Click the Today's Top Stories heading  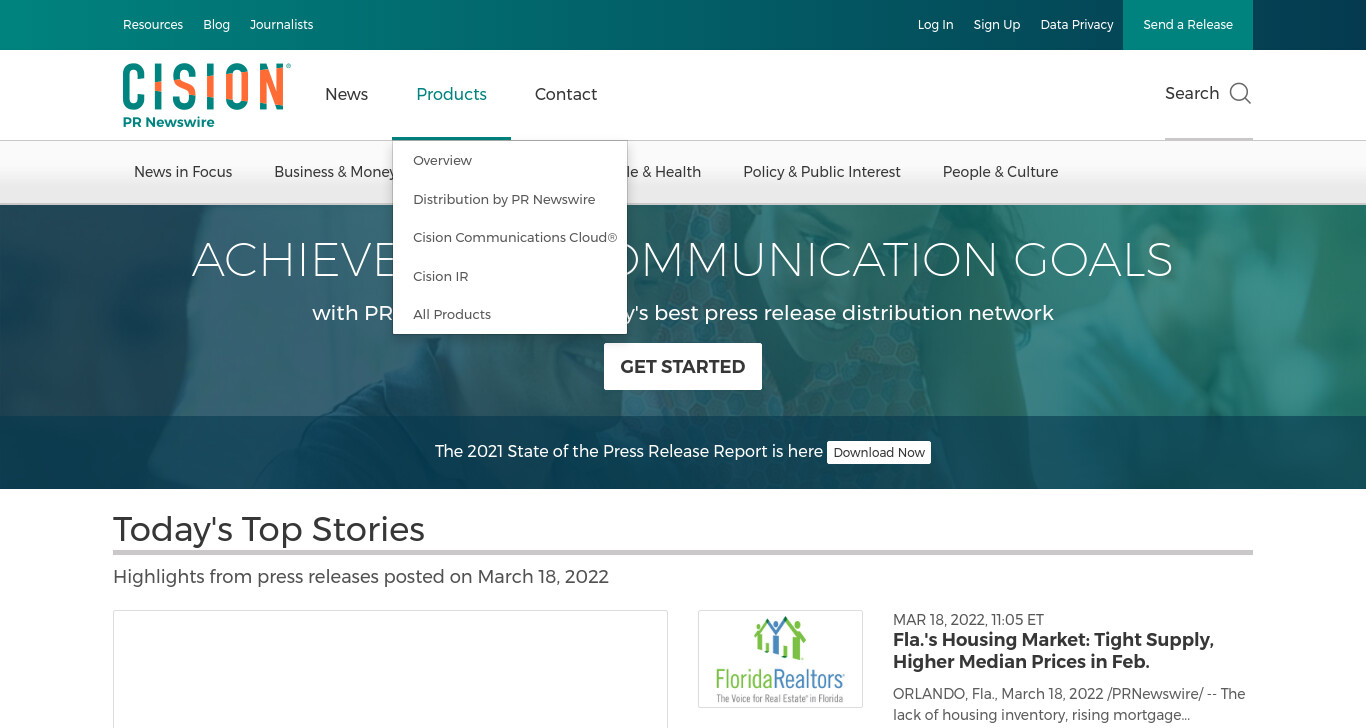coord(269,529)
